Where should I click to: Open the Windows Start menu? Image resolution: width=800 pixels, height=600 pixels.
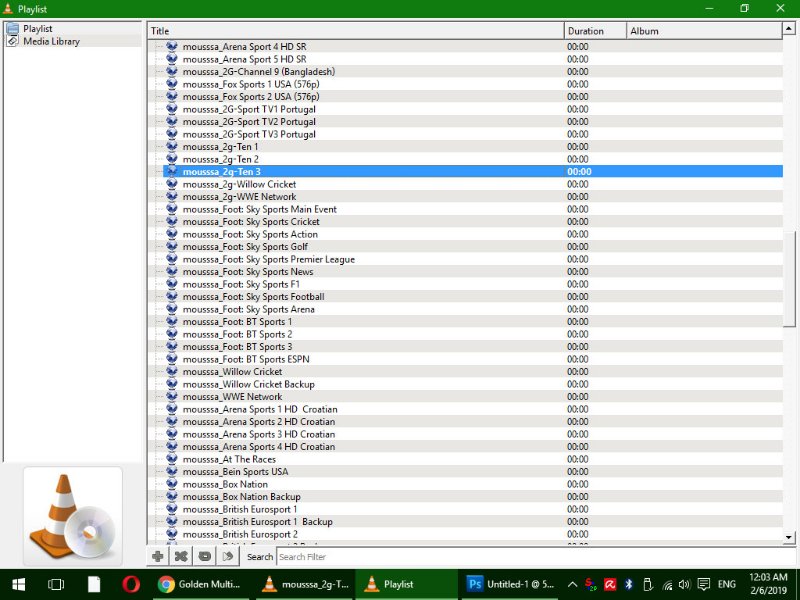19,584
